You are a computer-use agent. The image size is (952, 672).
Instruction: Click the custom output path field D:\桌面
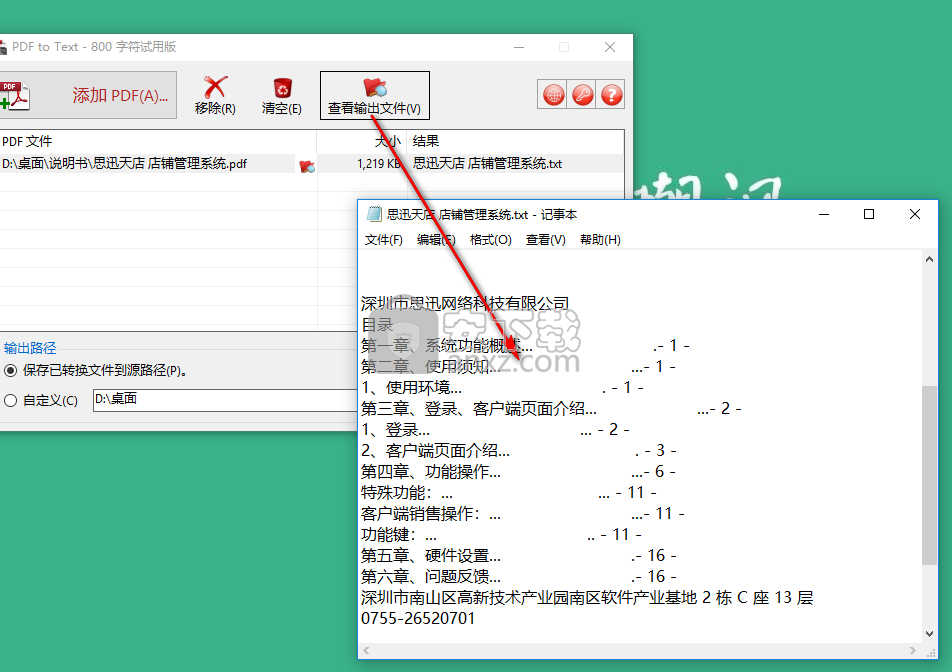[x=225, y=400]
